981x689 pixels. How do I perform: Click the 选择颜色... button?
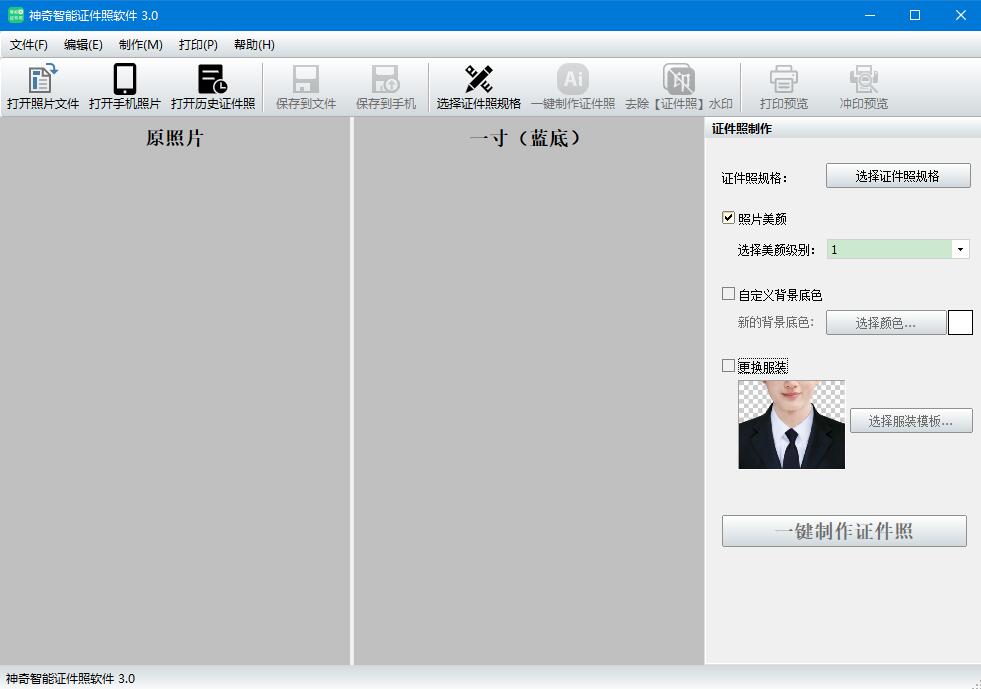886,323
